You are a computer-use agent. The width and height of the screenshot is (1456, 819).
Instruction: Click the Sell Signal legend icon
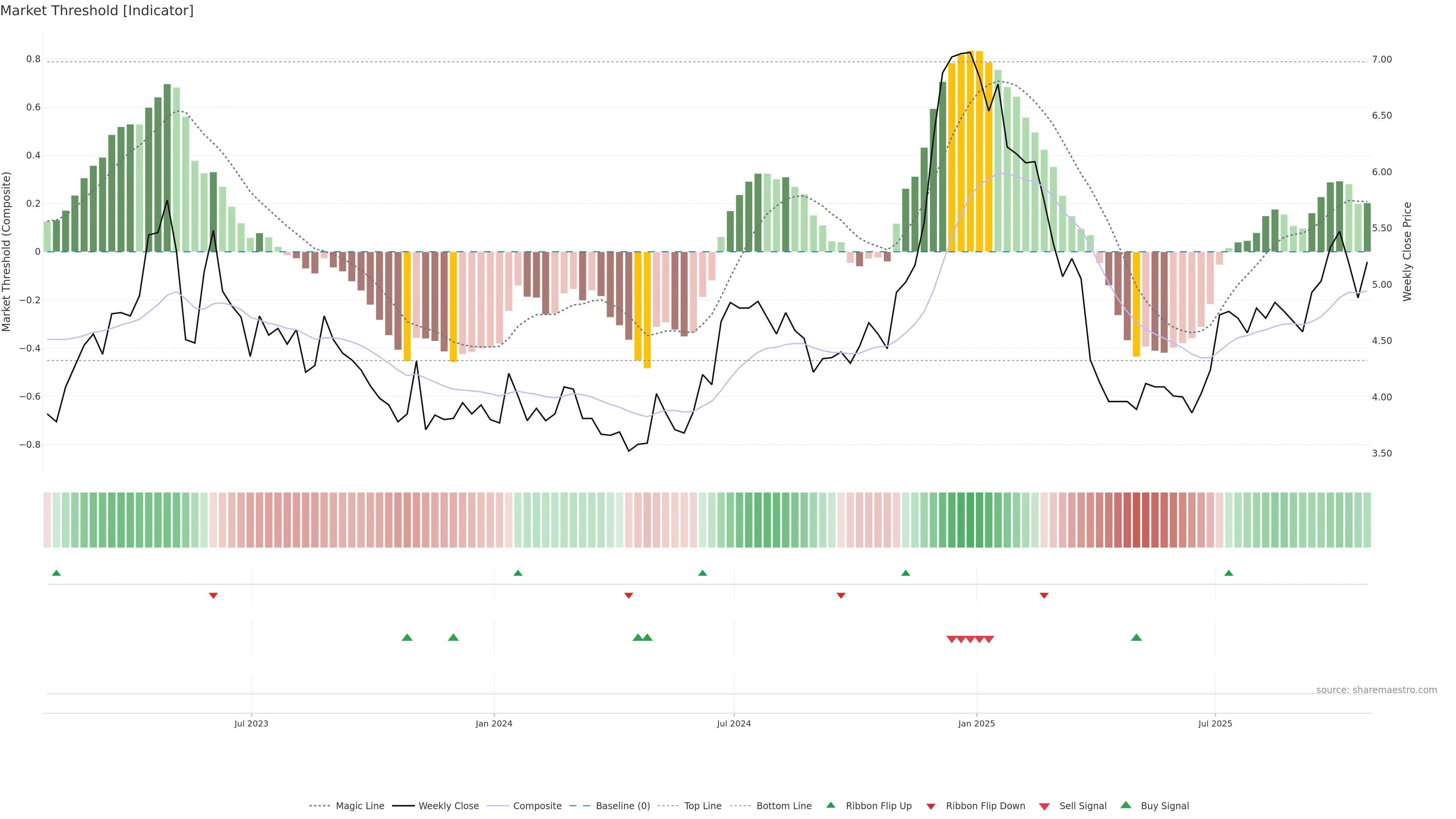(1045, 806)
